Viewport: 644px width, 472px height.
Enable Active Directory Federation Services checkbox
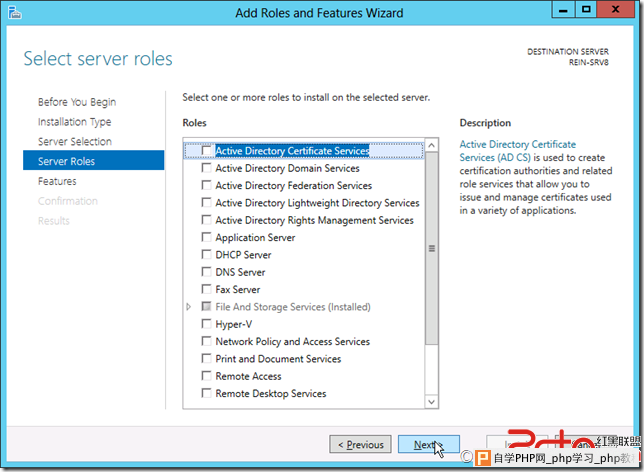point(207,185)
